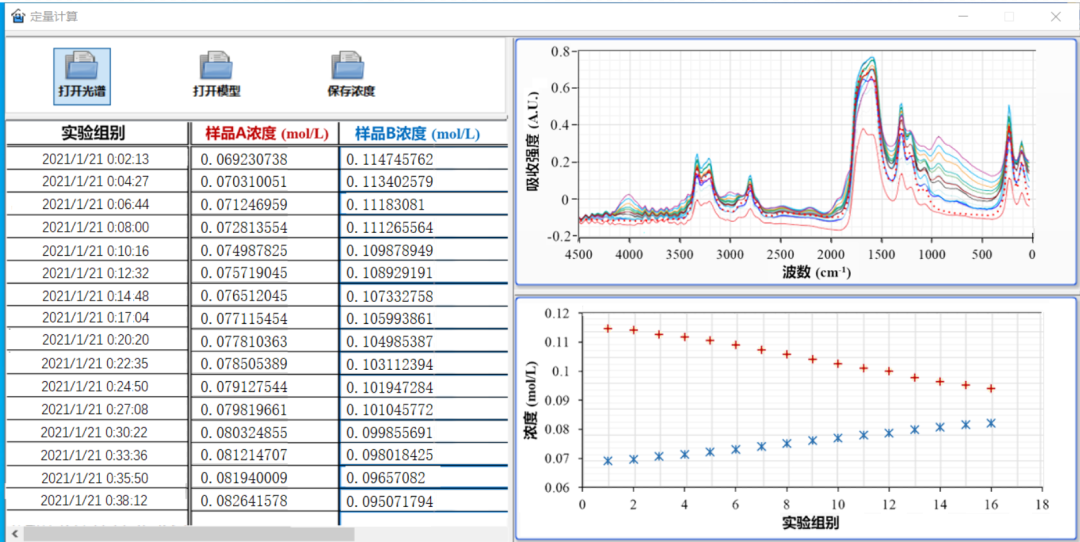Click the app icon in title bar
The height and width of the screenshot is (542, 1080).
16,16
